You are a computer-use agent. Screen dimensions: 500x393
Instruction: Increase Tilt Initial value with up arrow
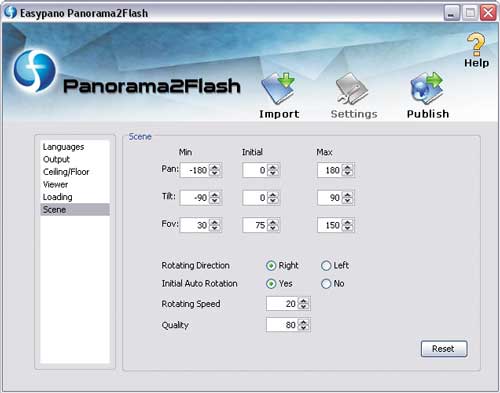click(x=273, y=195)
